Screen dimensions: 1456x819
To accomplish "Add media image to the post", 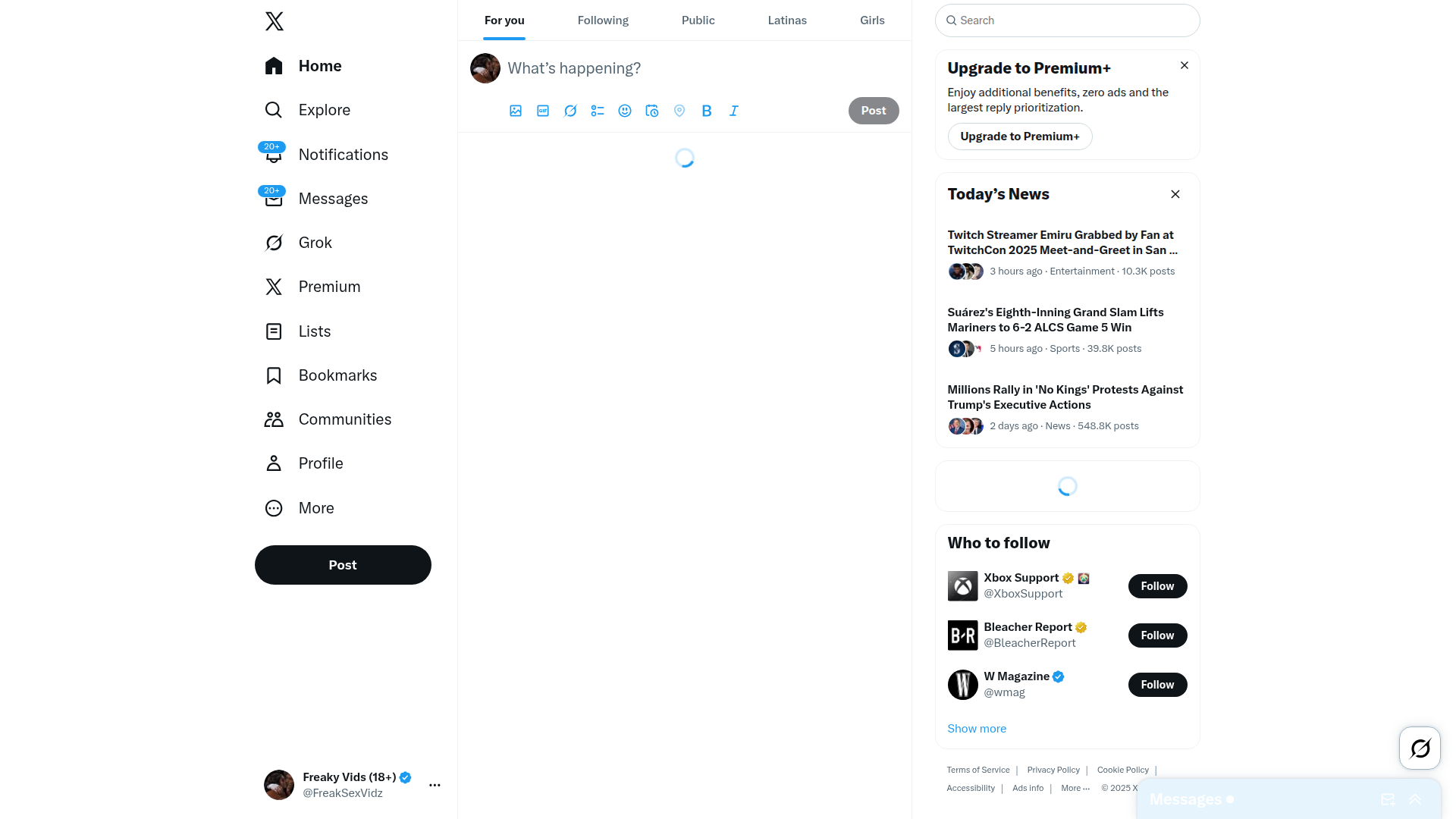I will (x=516, y=111).
